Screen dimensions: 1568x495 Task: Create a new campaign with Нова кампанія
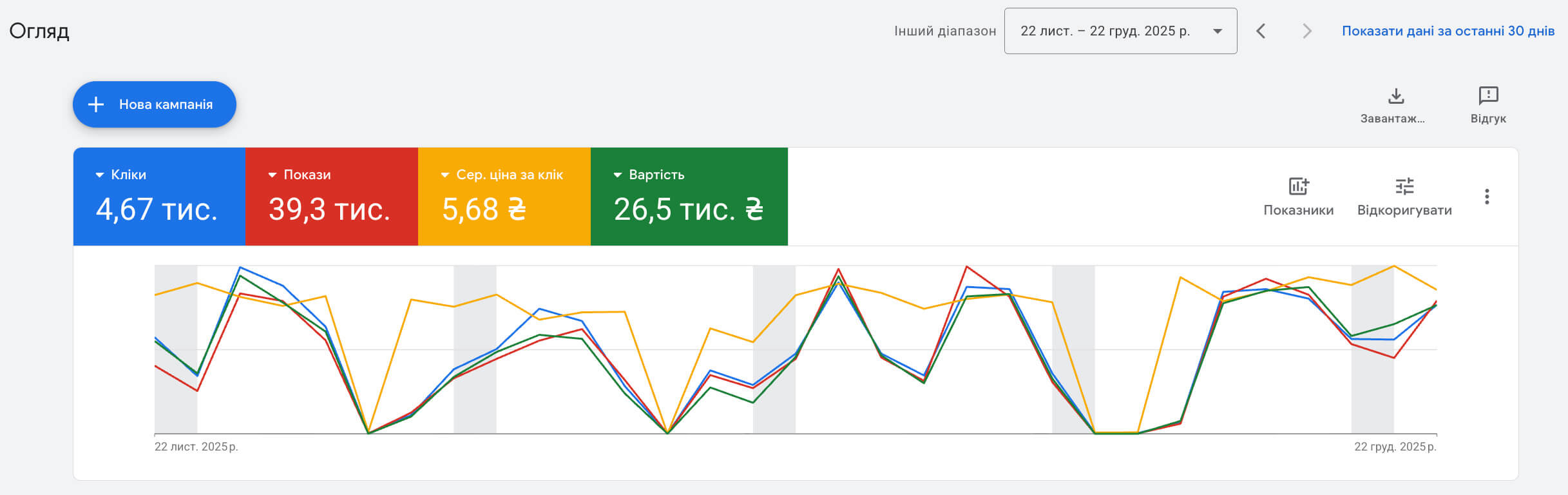(166, 104)
